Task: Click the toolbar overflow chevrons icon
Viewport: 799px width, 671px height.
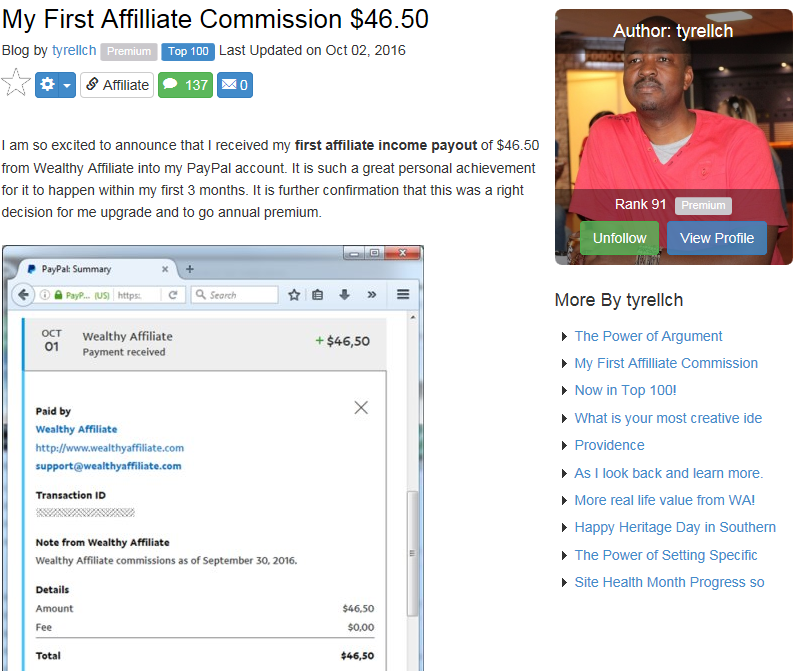Action: click(372, 295)
